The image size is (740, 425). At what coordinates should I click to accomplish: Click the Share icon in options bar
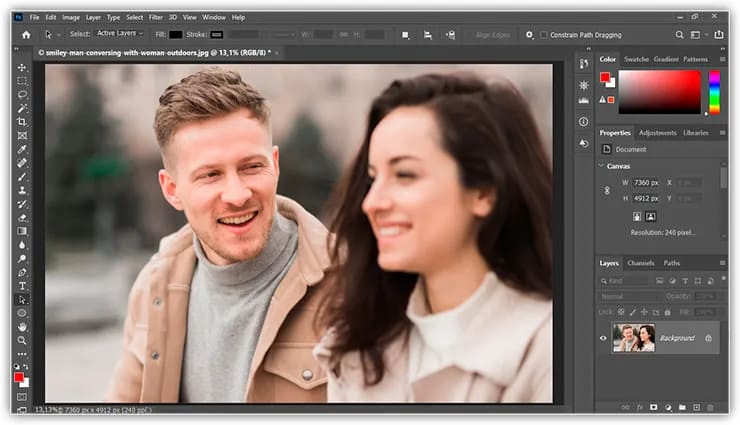[719, 34]
